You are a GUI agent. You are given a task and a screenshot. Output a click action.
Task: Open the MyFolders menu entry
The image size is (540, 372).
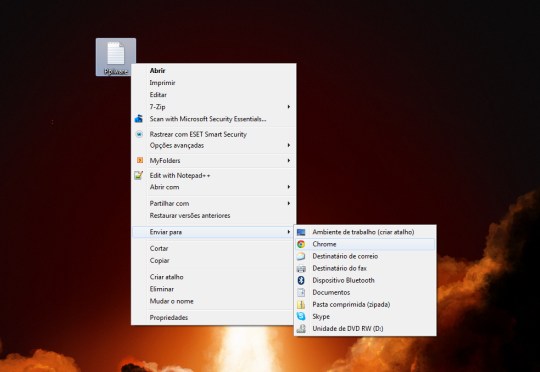point(214,161)
